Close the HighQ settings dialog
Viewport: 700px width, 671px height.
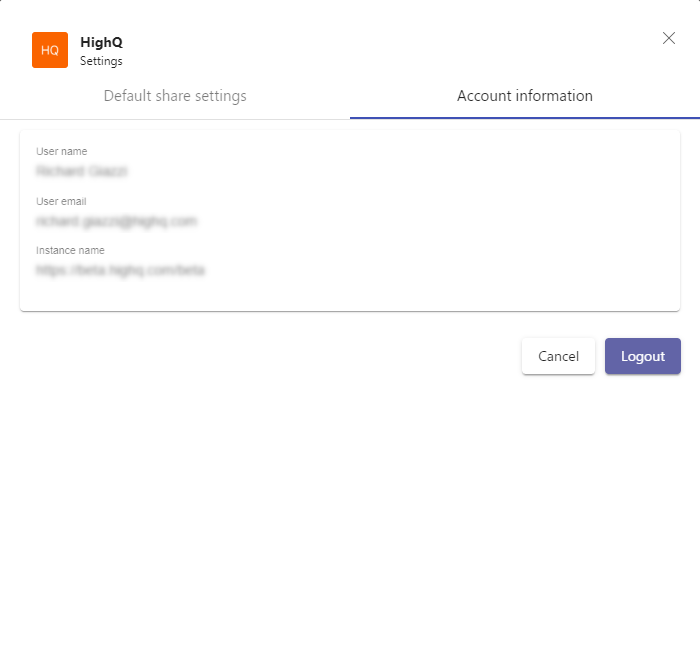(669, 38)
